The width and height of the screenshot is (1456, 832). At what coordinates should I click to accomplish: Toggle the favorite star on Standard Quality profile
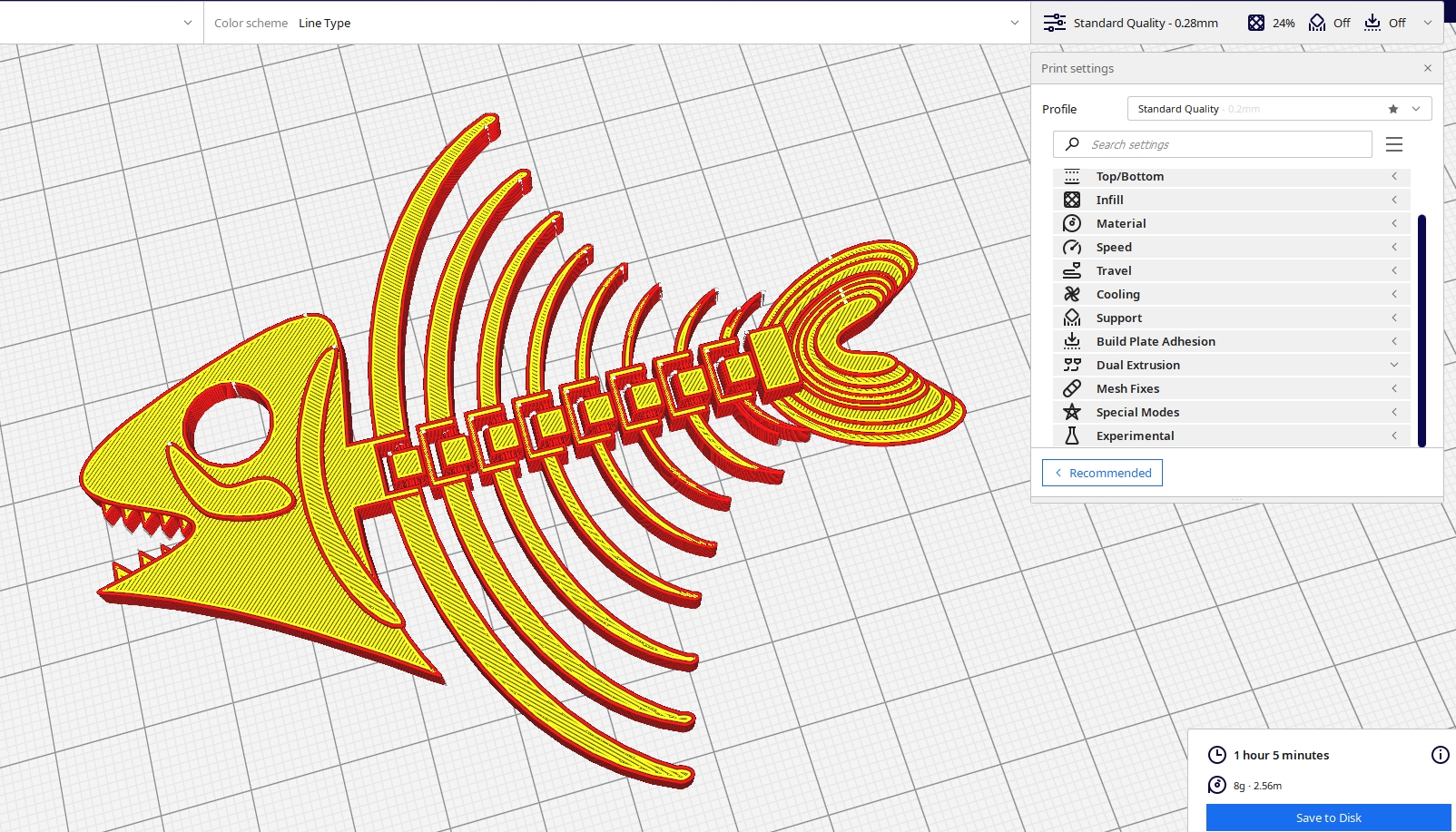click(1392, 108)
